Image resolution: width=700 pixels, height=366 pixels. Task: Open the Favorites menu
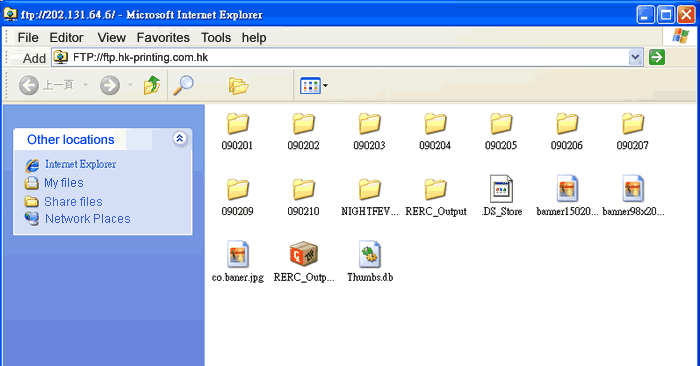[163, 37]
